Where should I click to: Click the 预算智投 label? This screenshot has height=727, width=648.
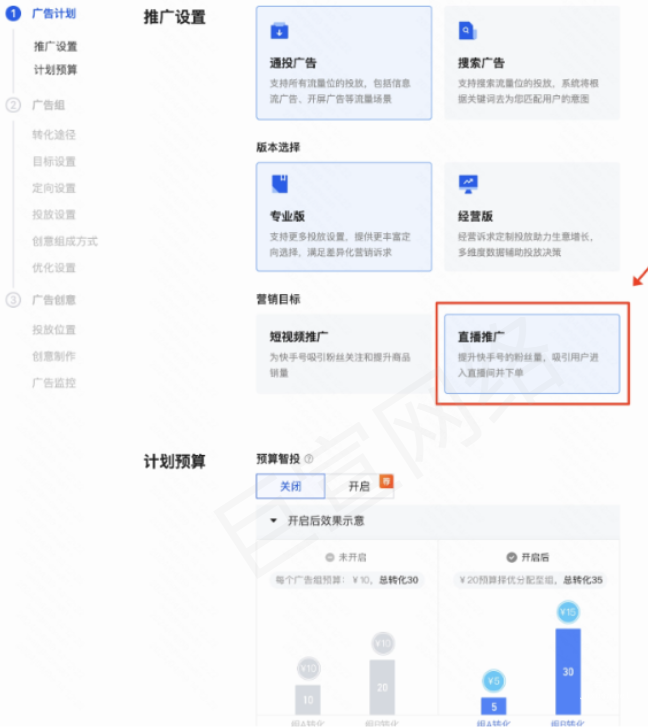pos(278,459)
